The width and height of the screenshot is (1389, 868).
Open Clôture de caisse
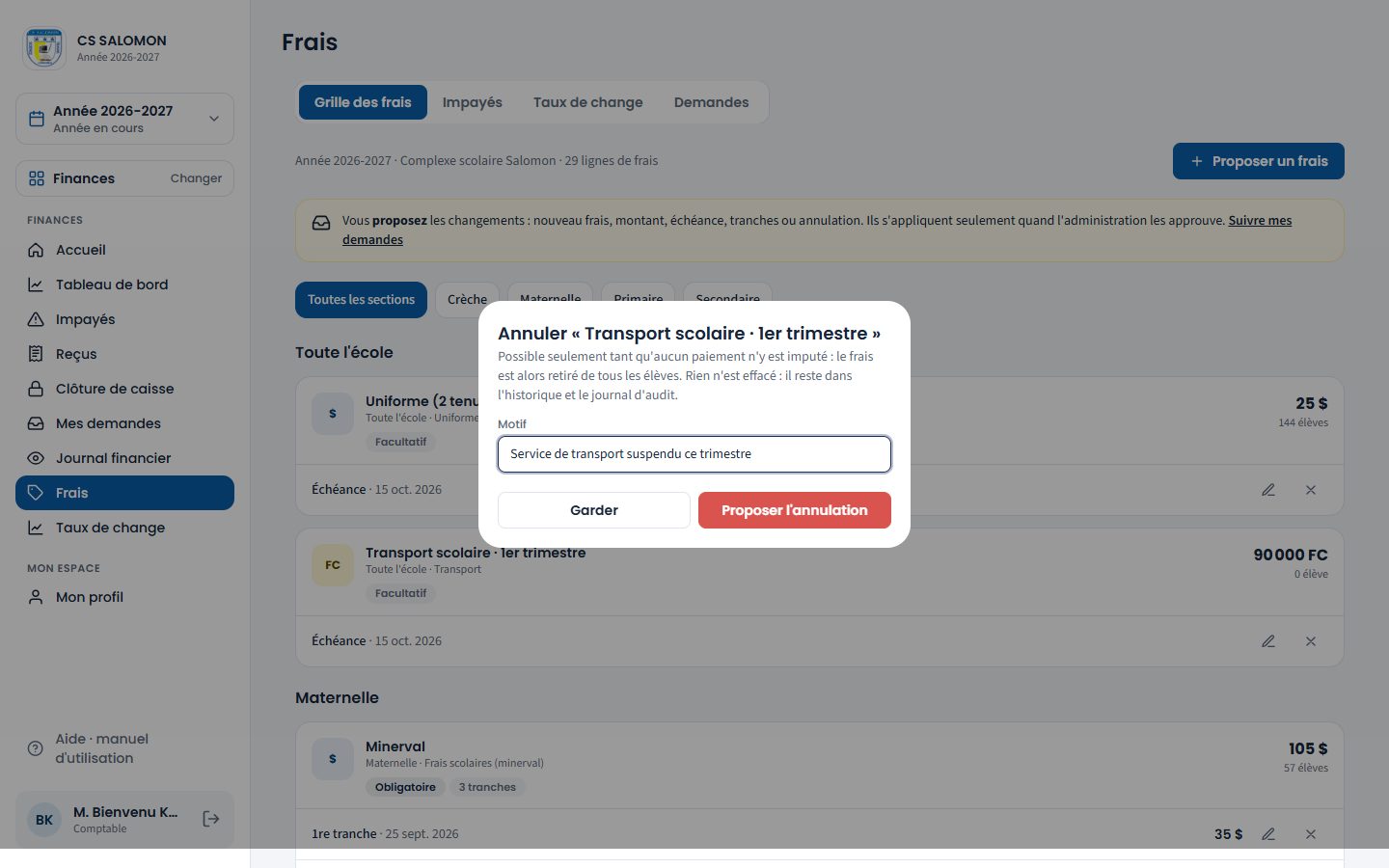124,389
